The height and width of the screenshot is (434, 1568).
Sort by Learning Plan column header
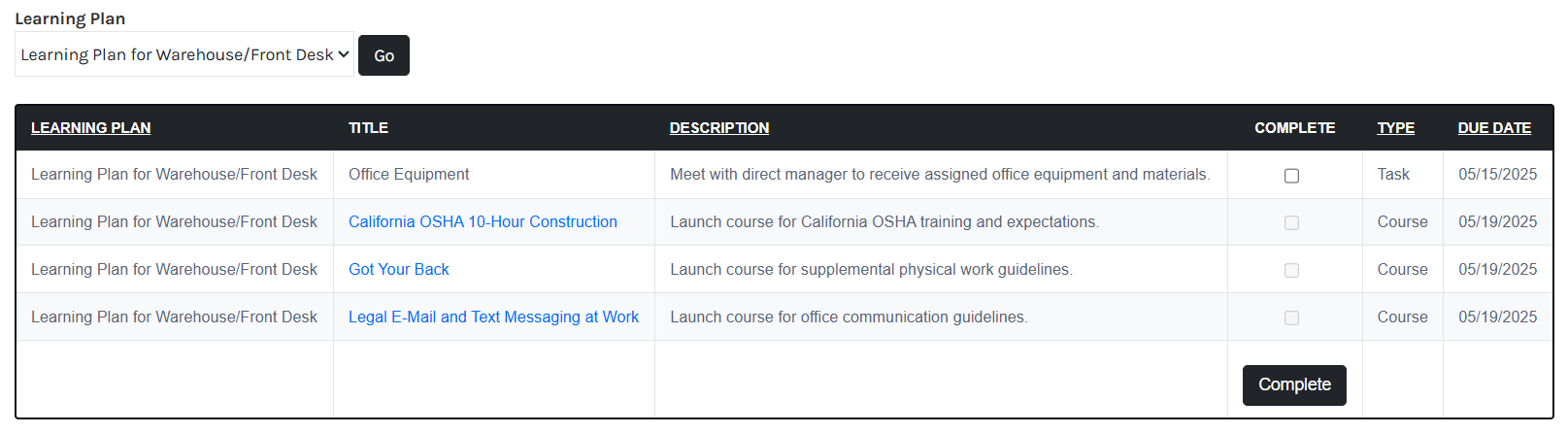[x=90, y=128]
